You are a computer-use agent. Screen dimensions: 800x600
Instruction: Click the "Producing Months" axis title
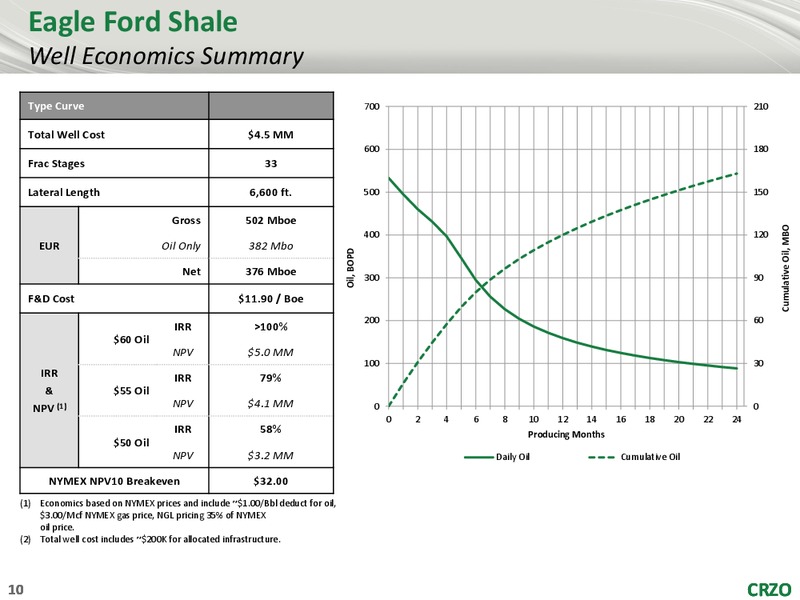coord(566,434)
